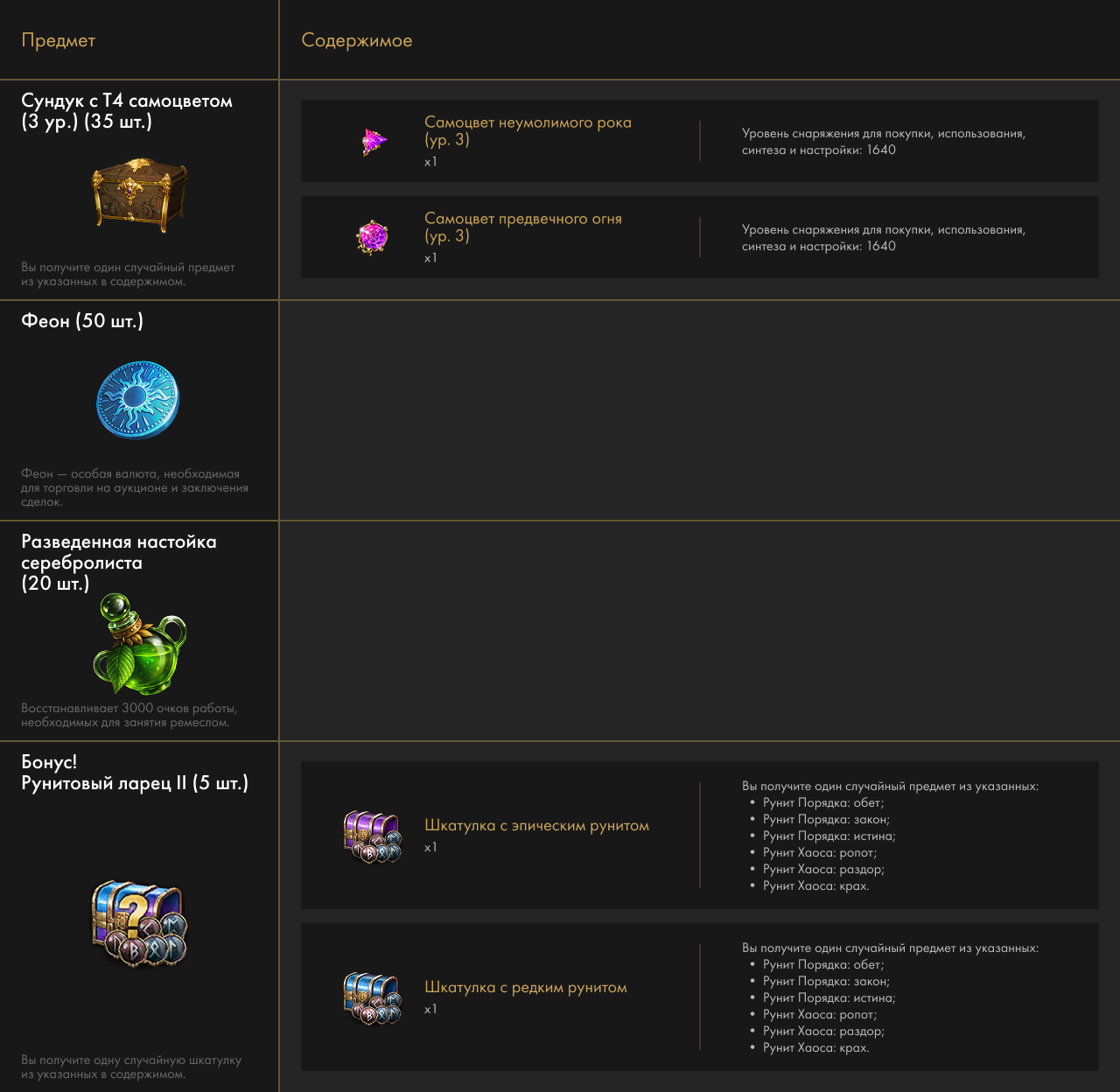Click the pink inexorable doom gem icon

pyautogui.click(x=374, y=141)
